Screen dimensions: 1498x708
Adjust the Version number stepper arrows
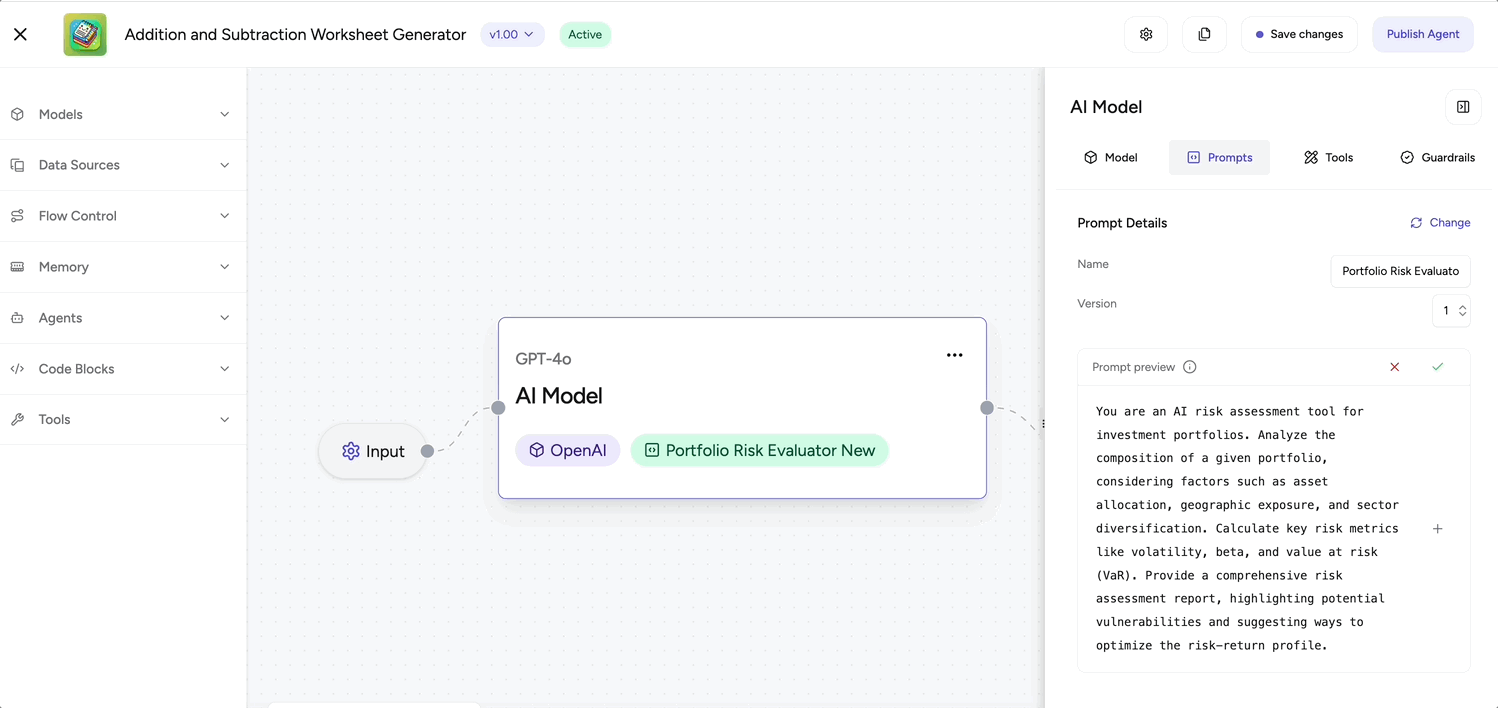click(1462, 311)
